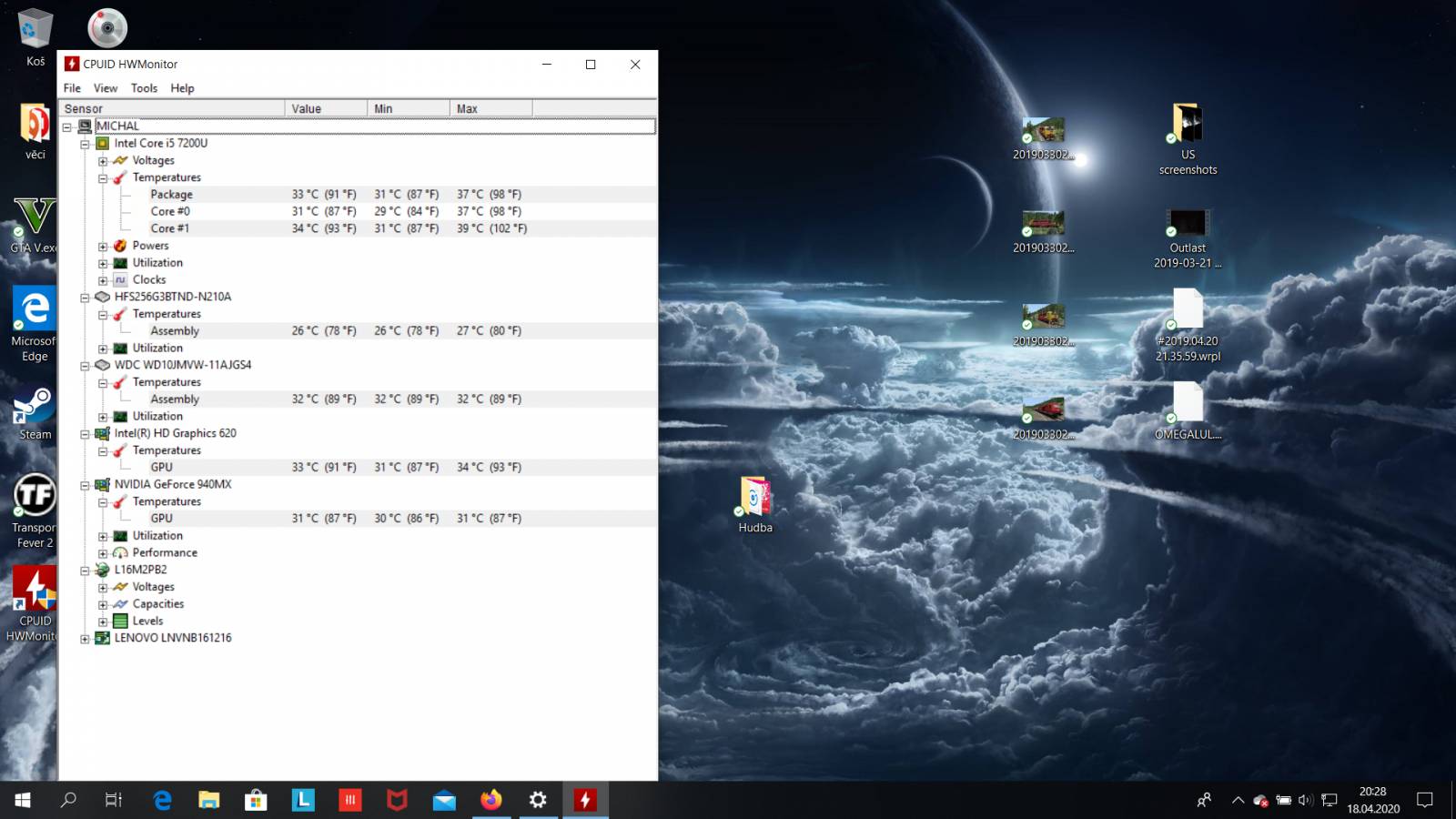Viewport: 1456px width, 819px height.
Task: Select the OMEGALUL file on desktop
Action: (x=1188, y=411)
